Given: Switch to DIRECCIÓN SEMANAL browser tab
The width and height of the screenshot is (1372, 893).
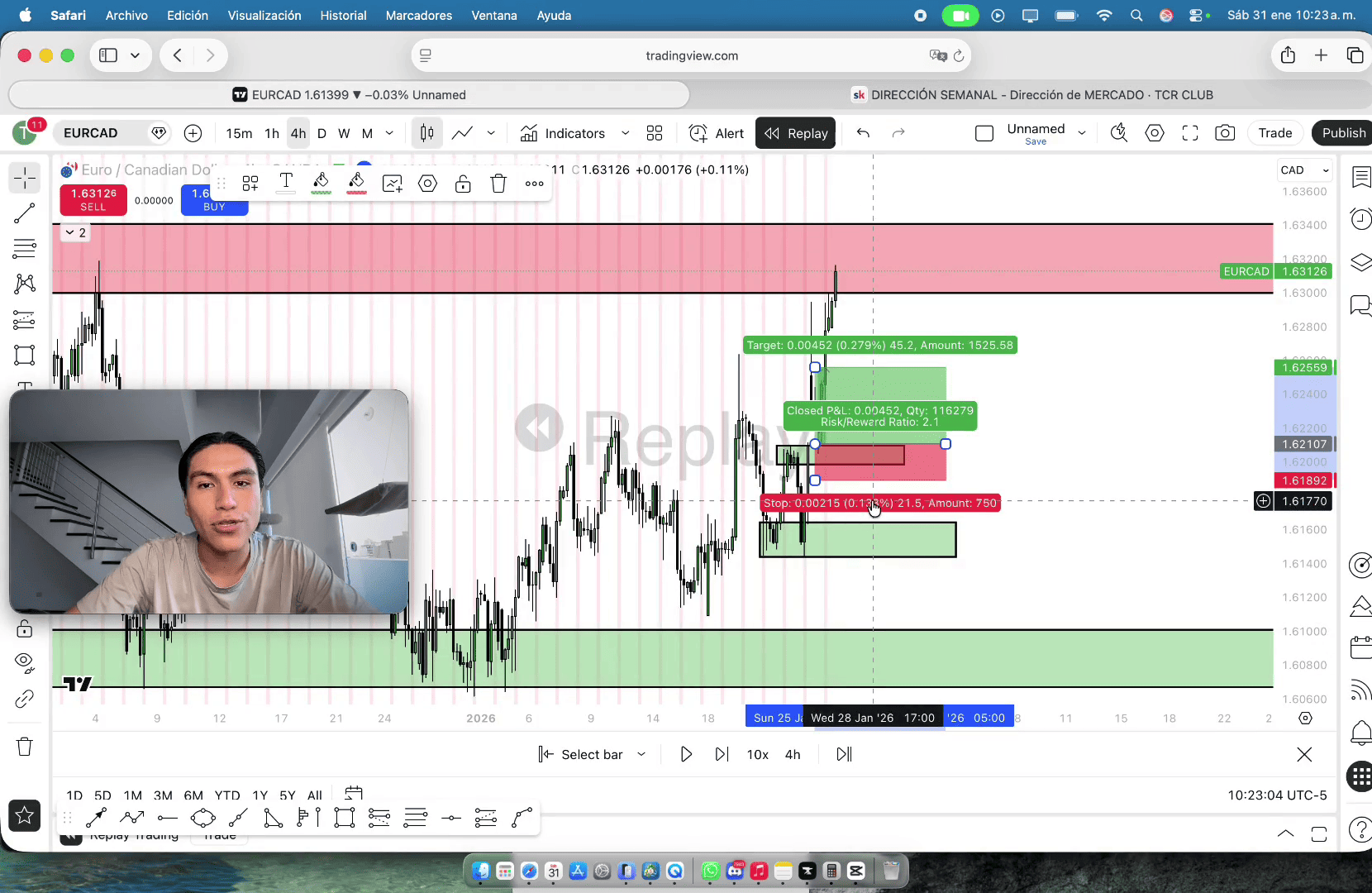Looking at the screenshot, I should [x=1032, y=95].
